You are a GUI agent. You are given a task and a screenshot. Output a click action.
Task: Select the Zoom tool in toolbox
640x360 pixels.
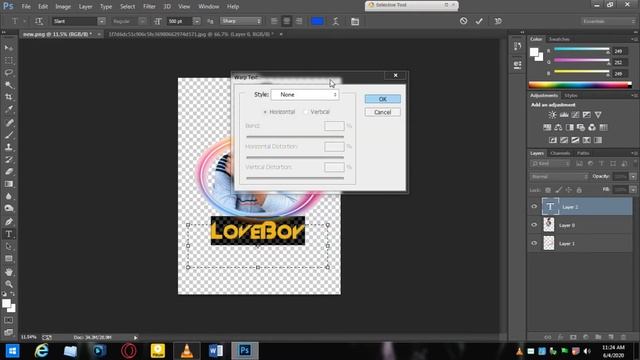point(9,284)
